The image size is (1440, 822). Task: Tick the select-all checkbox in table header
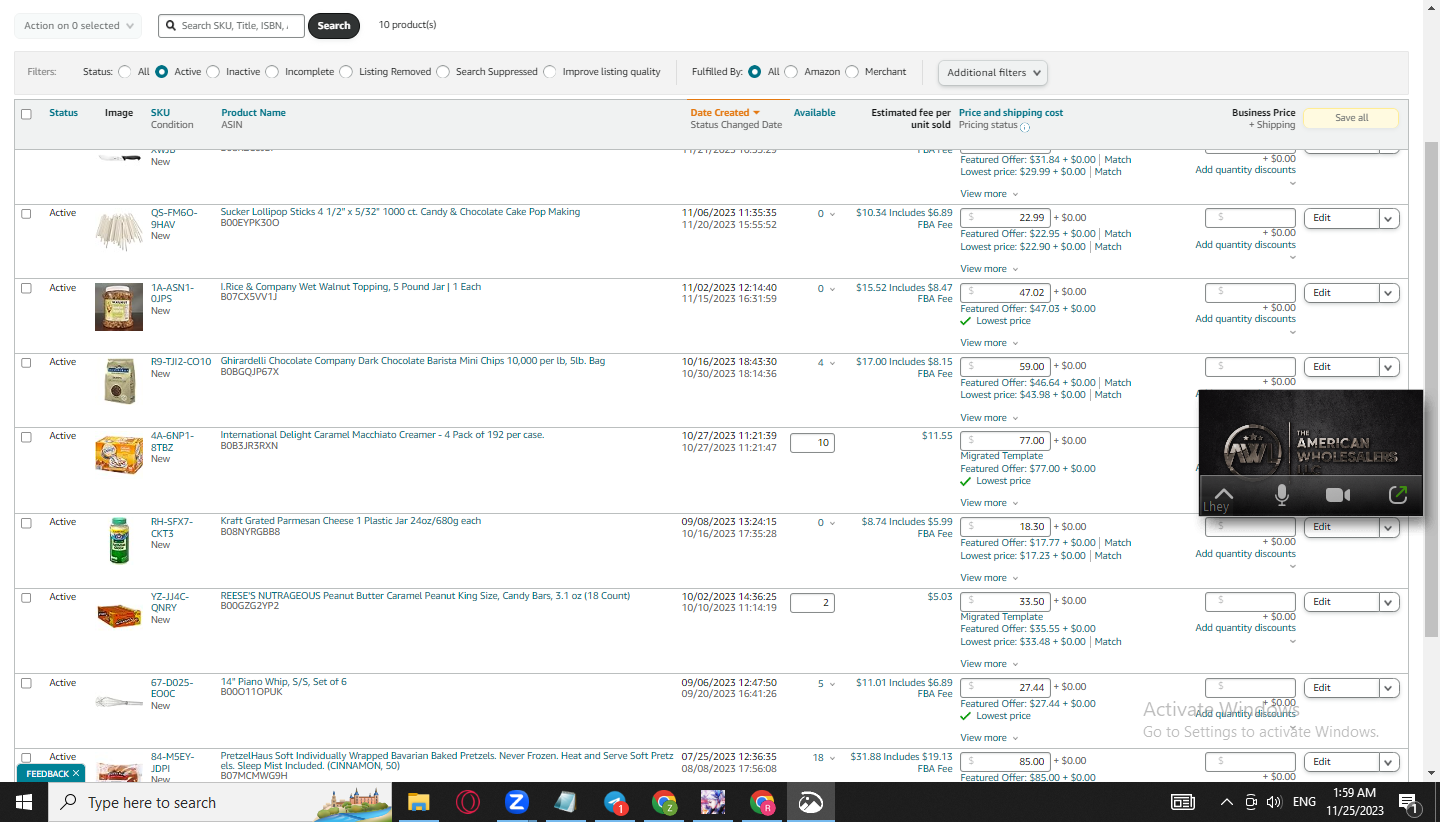pyautogui.click(x=26, y=114)
